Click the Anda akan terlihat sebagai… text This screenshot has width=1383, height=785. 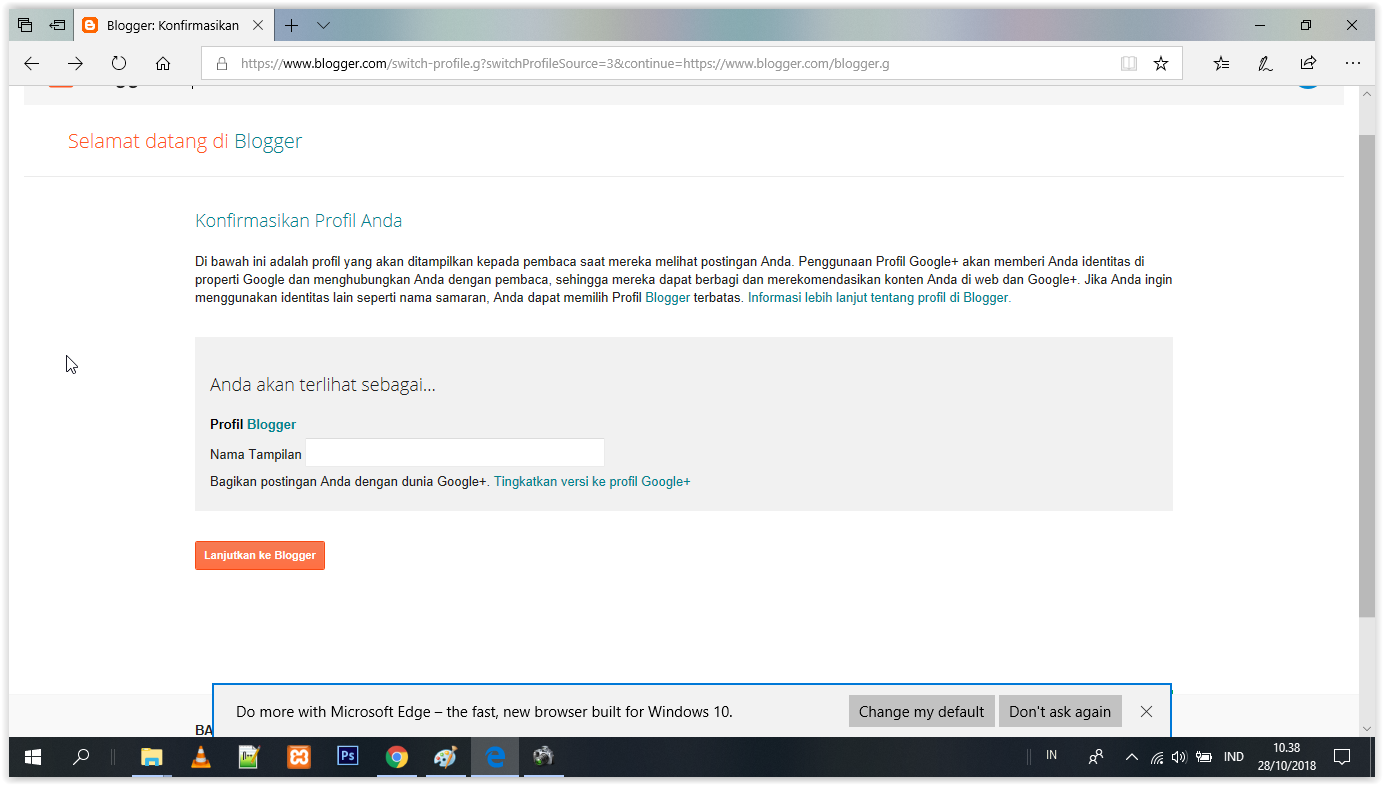(x=322, y=385)
